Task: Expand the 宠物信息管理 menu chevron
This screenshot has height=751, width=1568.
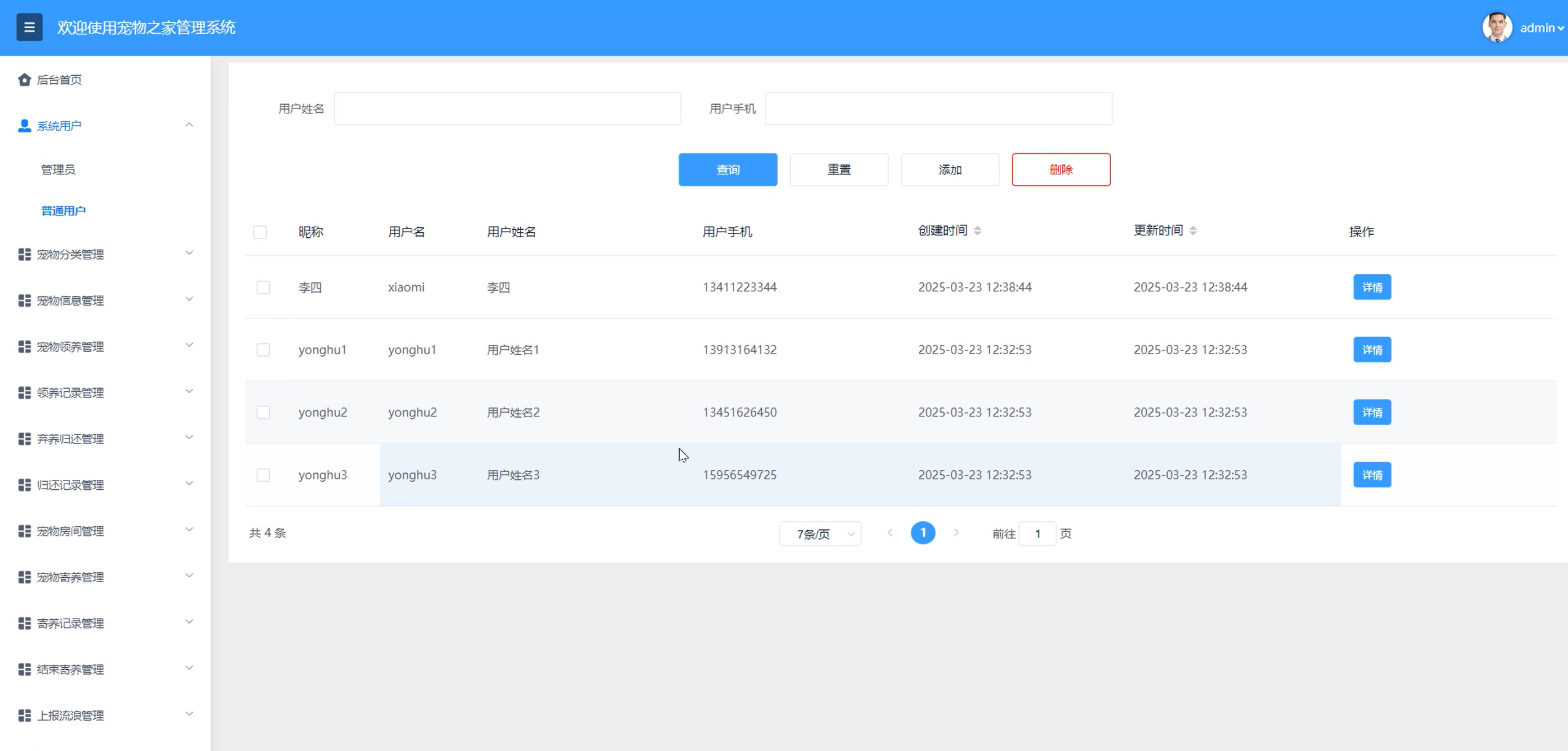Action: click(x=189, y=299)
